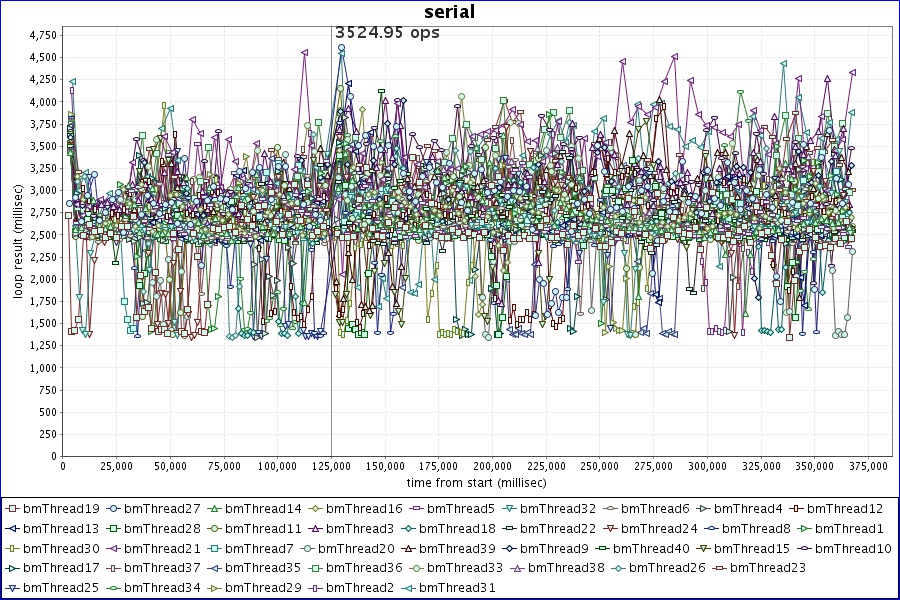Click the bmThread21 legend left-triangle marker

(113, 548)
